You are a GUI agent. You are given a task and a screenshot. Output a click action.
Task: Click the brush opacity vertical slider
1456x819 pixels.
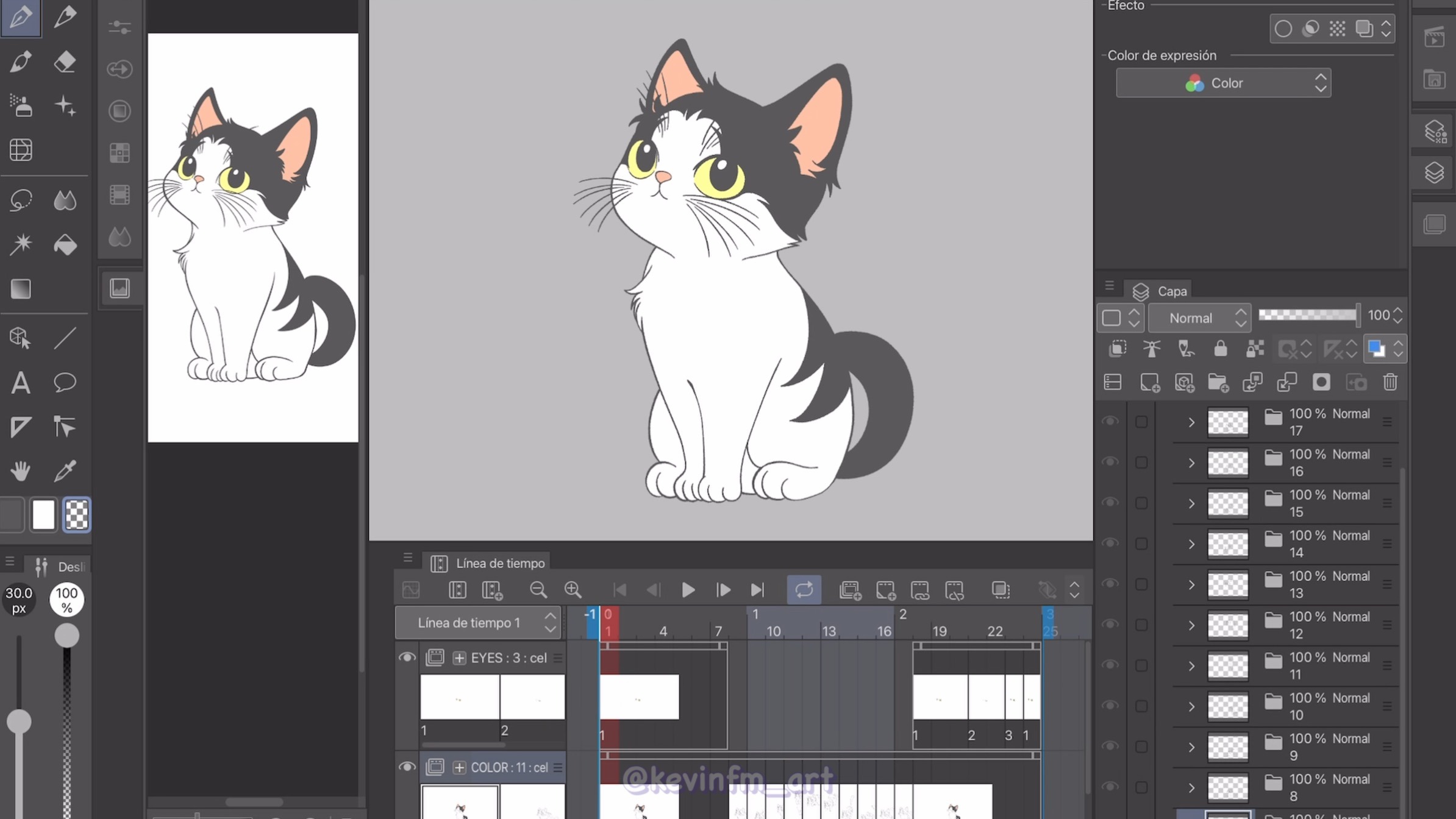point(66,725)
